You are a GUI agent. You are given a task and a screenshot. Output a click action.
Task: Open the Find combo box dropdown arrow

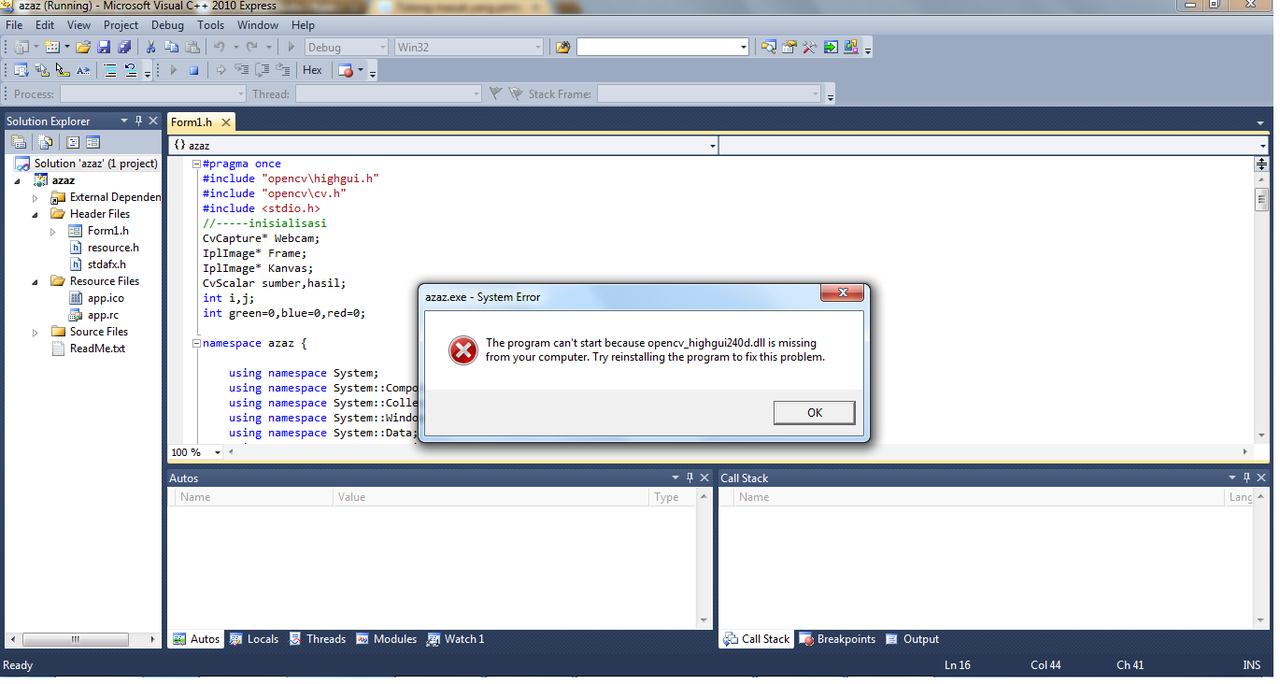(743, 47)
